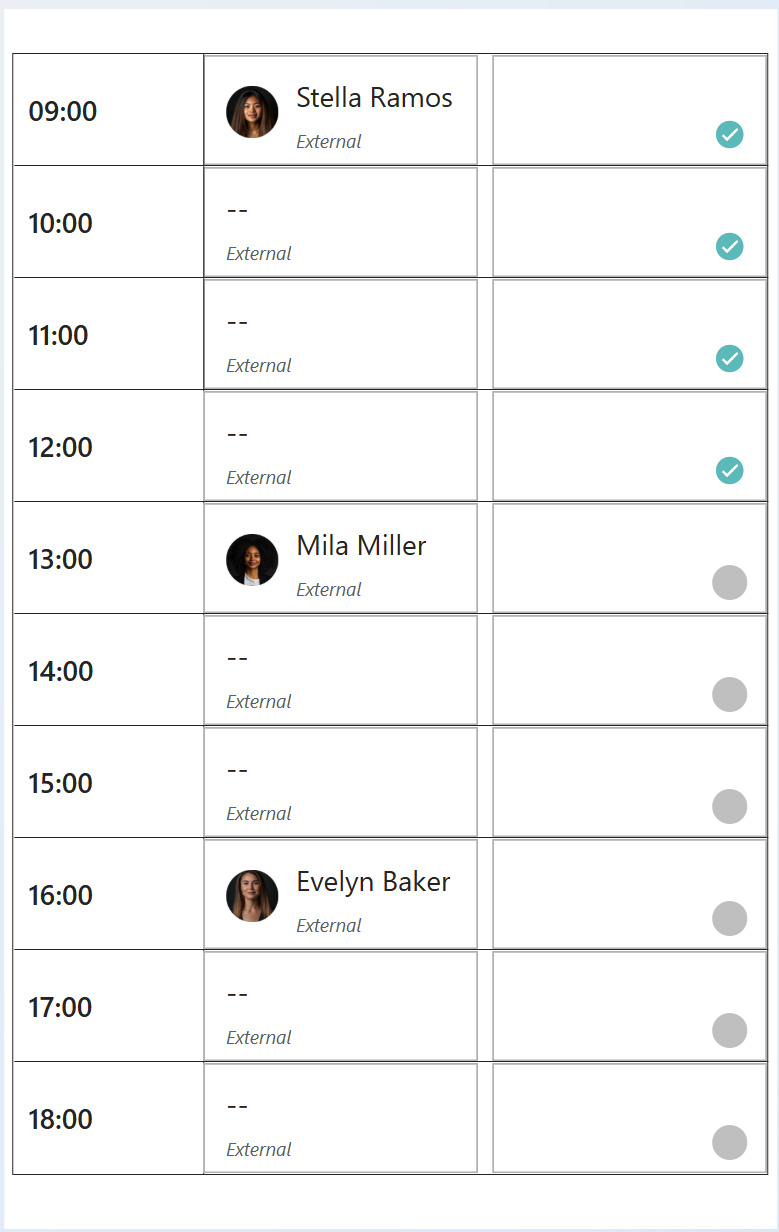The width and height of the screenshot is (779, 1232).
Task: Click the 18:00 time label
Action: click(x=61, y=1119)
